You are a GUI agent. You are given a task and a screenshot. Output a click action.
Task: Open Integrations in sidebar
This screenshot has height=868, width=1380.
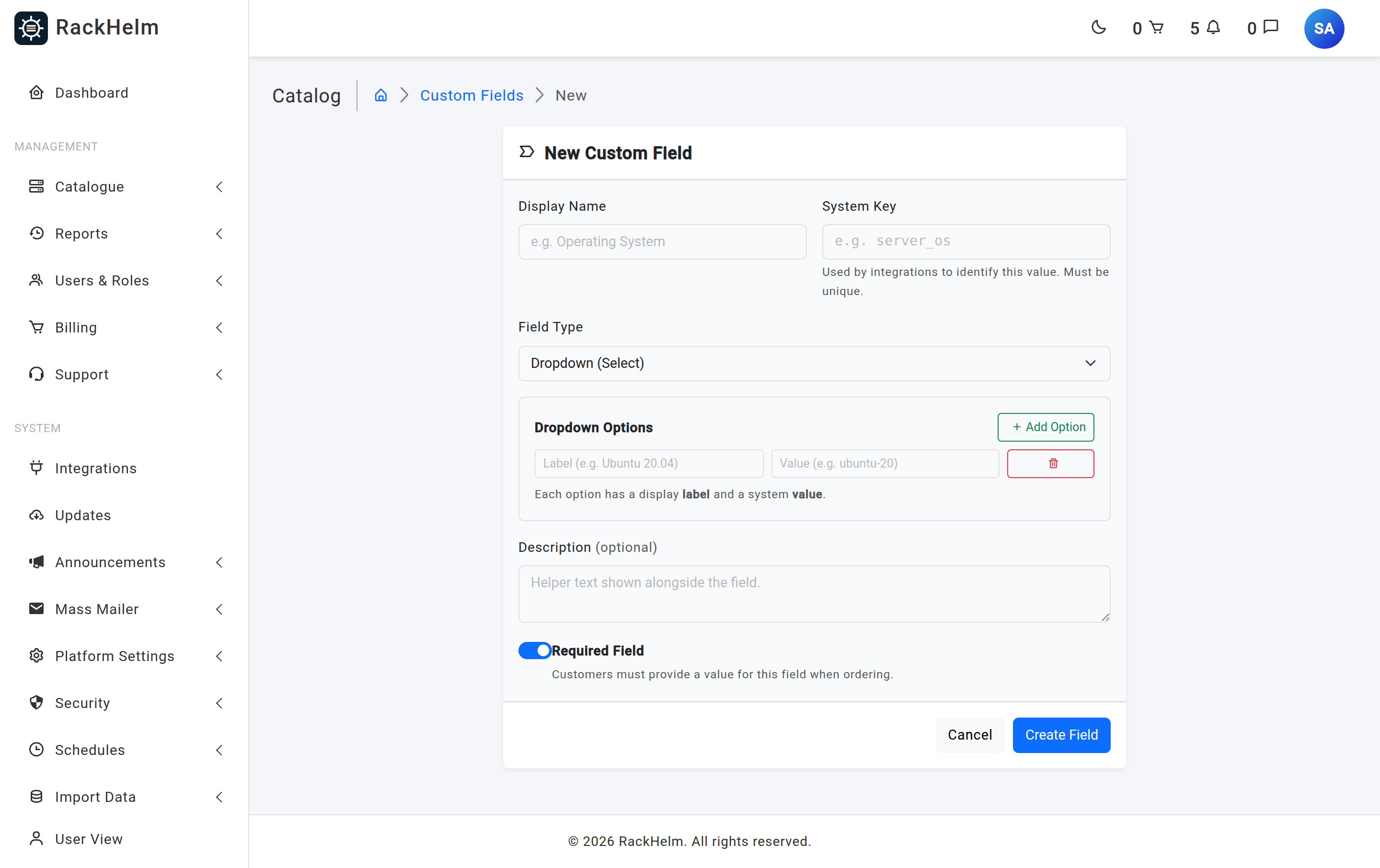coord(95,468)
